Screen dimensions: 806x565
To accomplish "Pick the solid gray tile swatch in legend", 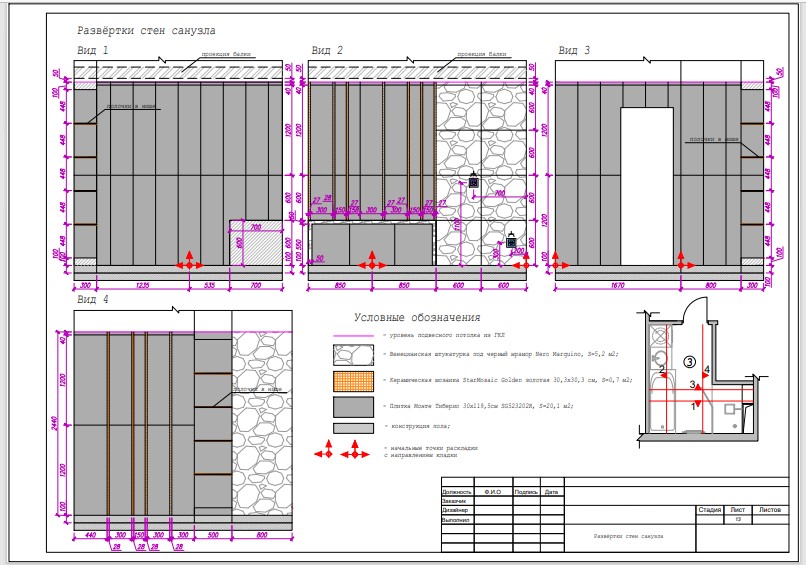I will [353, 407].
